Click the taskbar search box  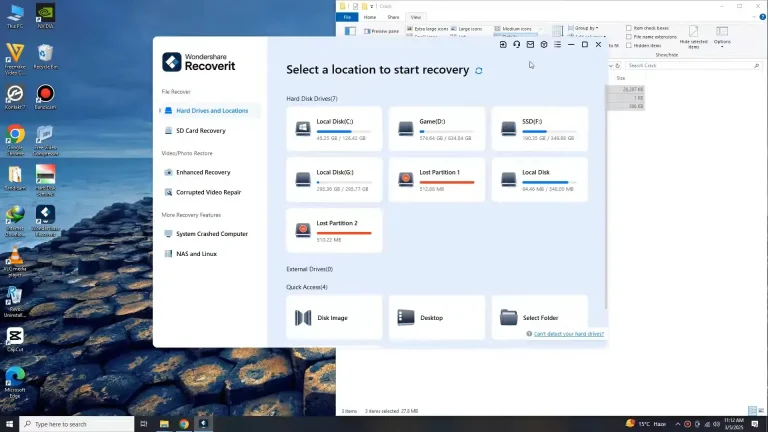77,424
